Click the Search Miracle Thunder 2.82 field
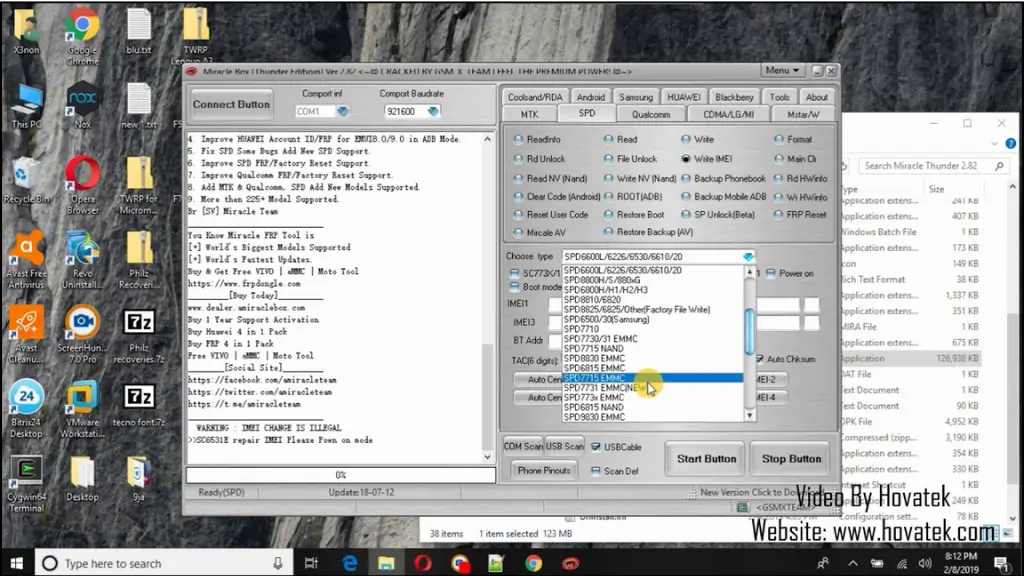 click(x=933, y=166)
